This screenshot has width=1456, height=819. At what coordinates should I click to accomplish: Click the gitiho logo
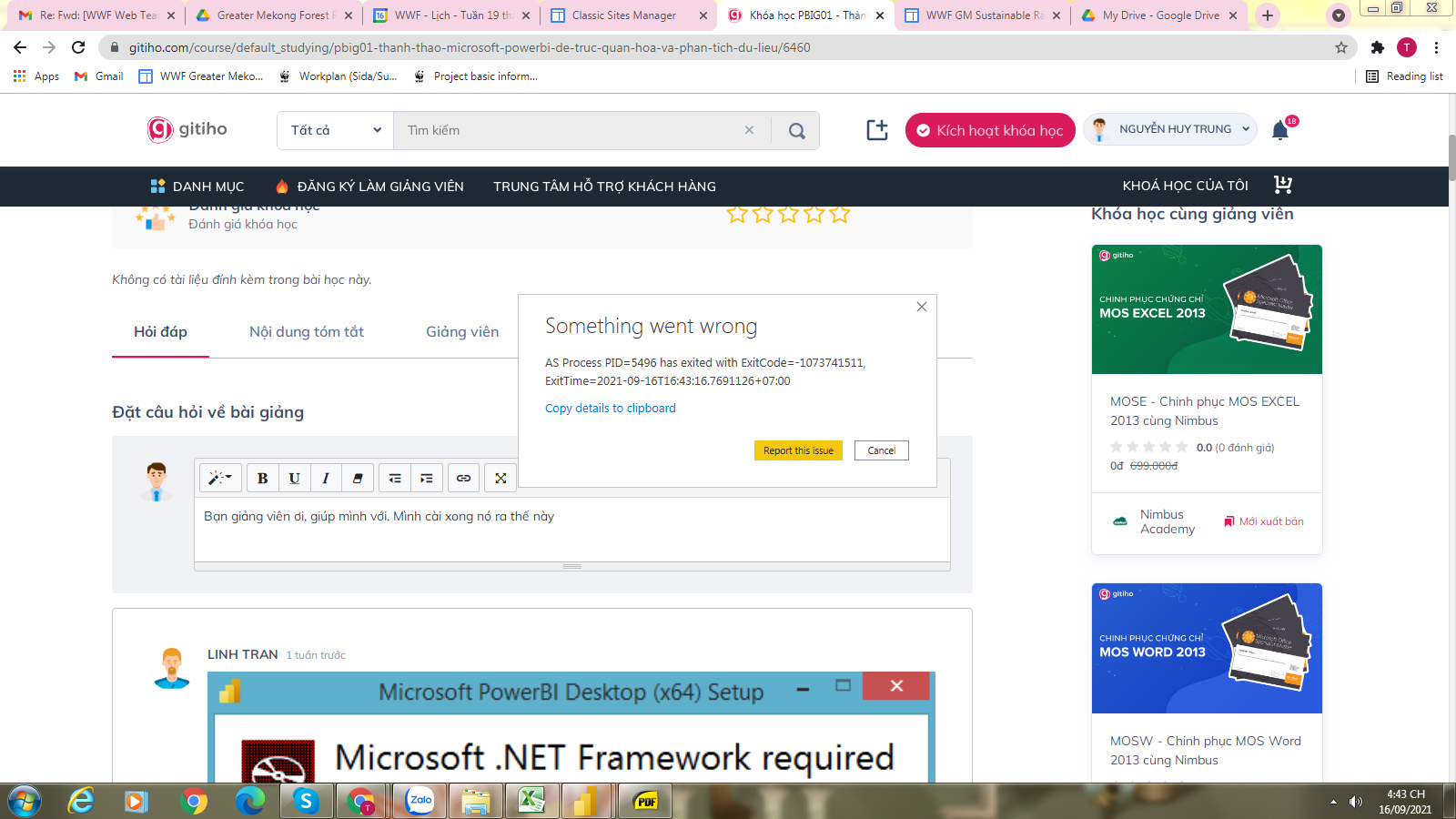(x=187, y=129)
